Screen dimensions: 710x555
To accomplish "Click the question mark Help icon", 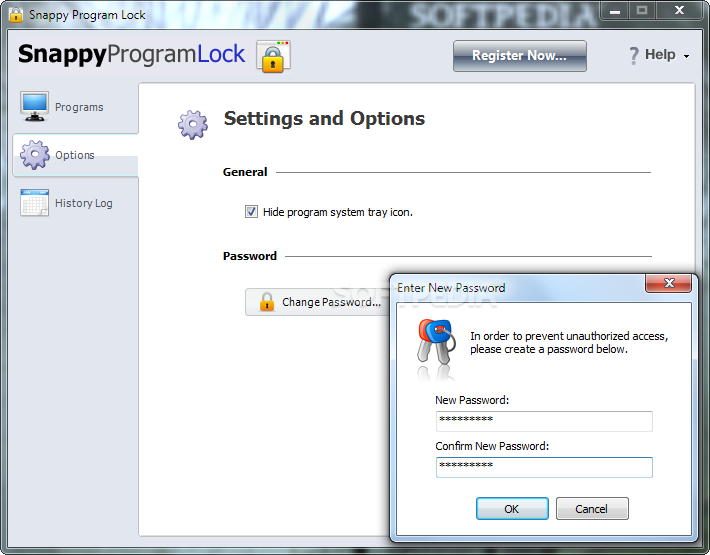I will (634, 55).
